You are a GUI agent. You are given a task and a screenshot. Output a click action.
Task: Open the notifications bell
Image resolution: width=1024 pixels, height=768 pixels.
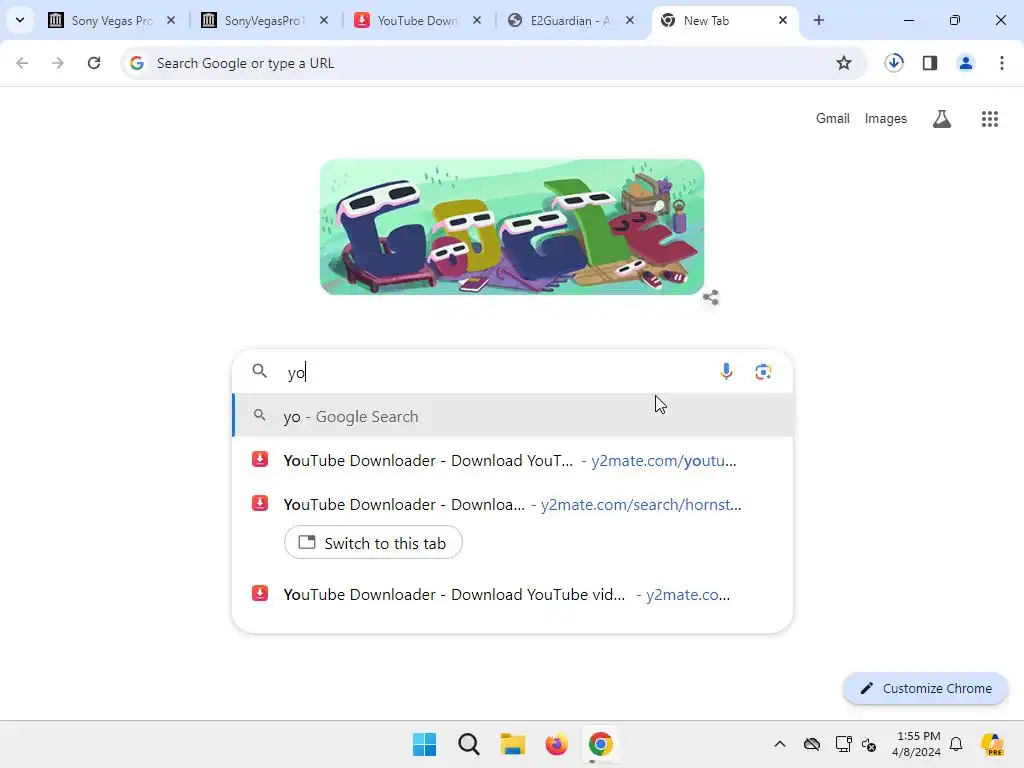(956, 744)
